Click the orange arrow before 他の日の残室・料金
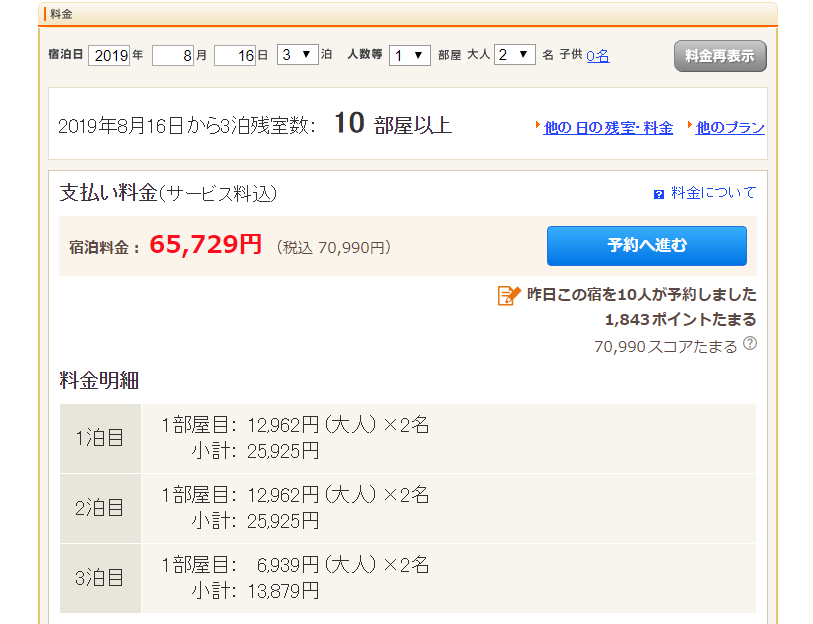 tap(538, 127)
